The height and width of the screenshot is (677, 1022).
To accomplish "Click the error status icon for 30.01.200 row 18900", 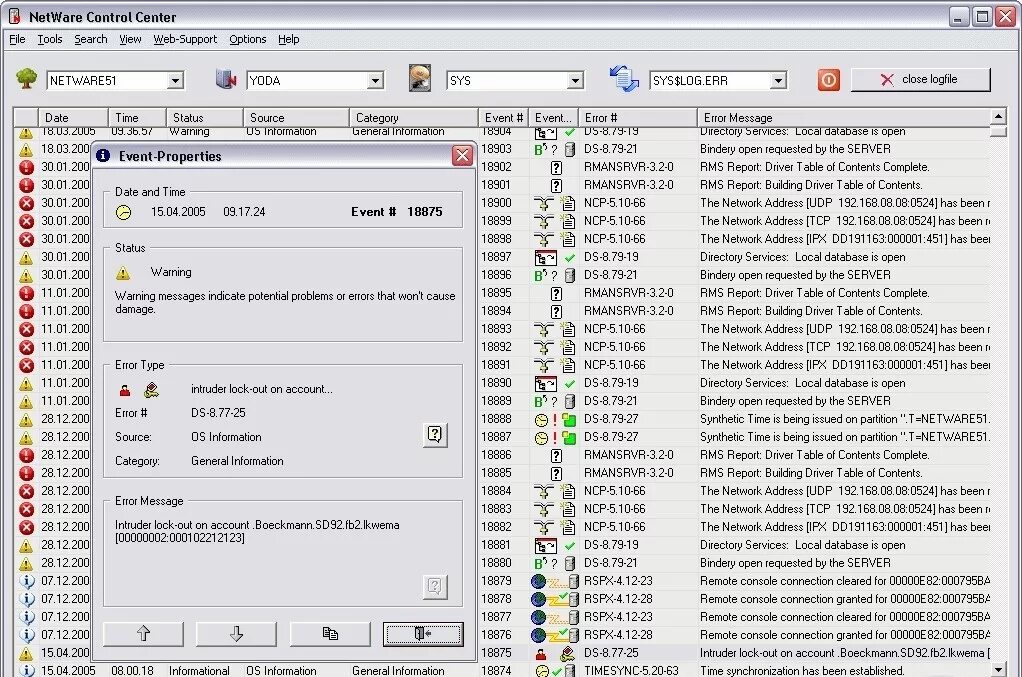I will [26, 203].
